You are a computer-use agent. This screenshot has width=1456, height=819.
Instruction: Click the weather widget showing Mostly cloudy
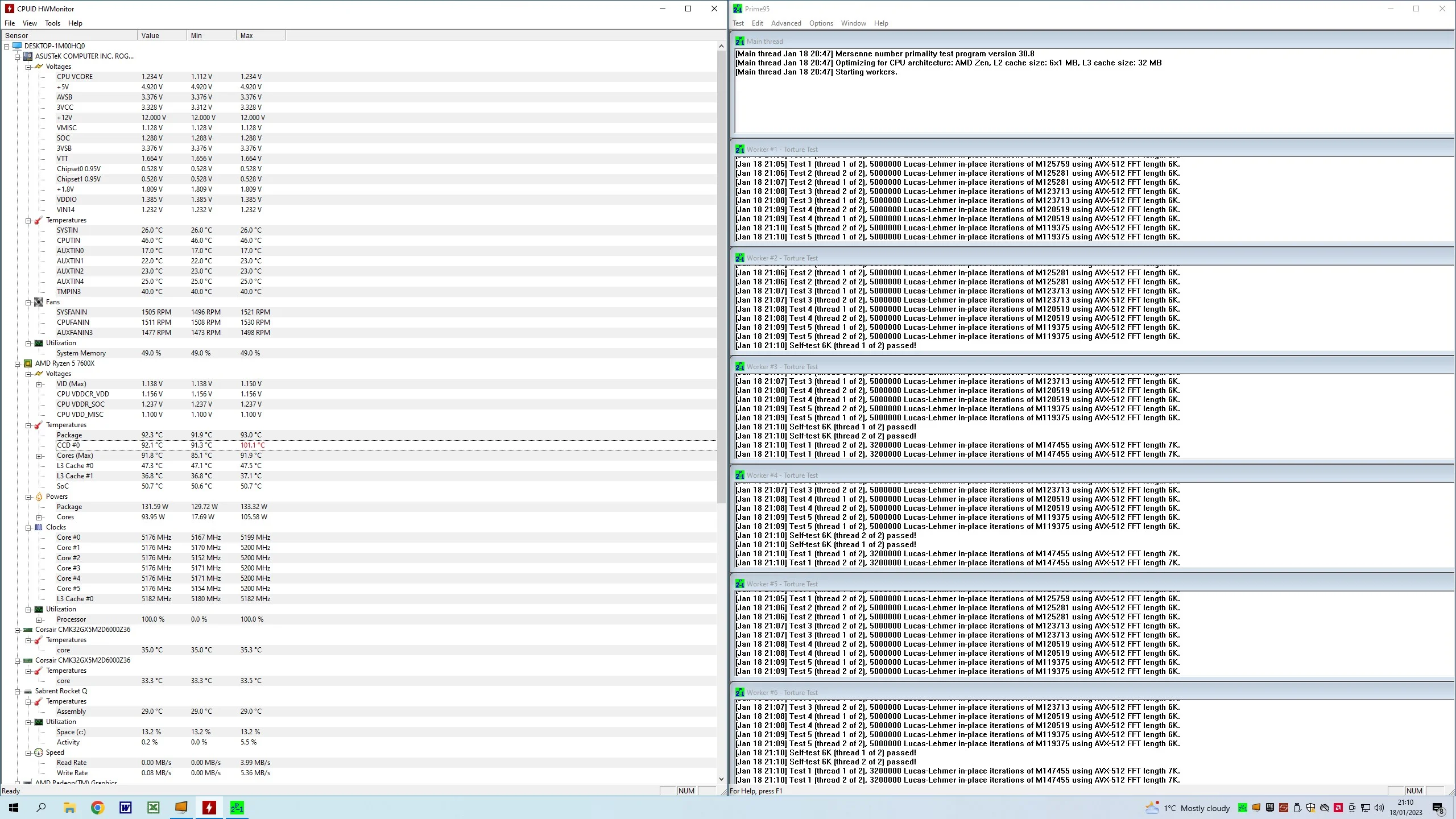(1188, 808)
